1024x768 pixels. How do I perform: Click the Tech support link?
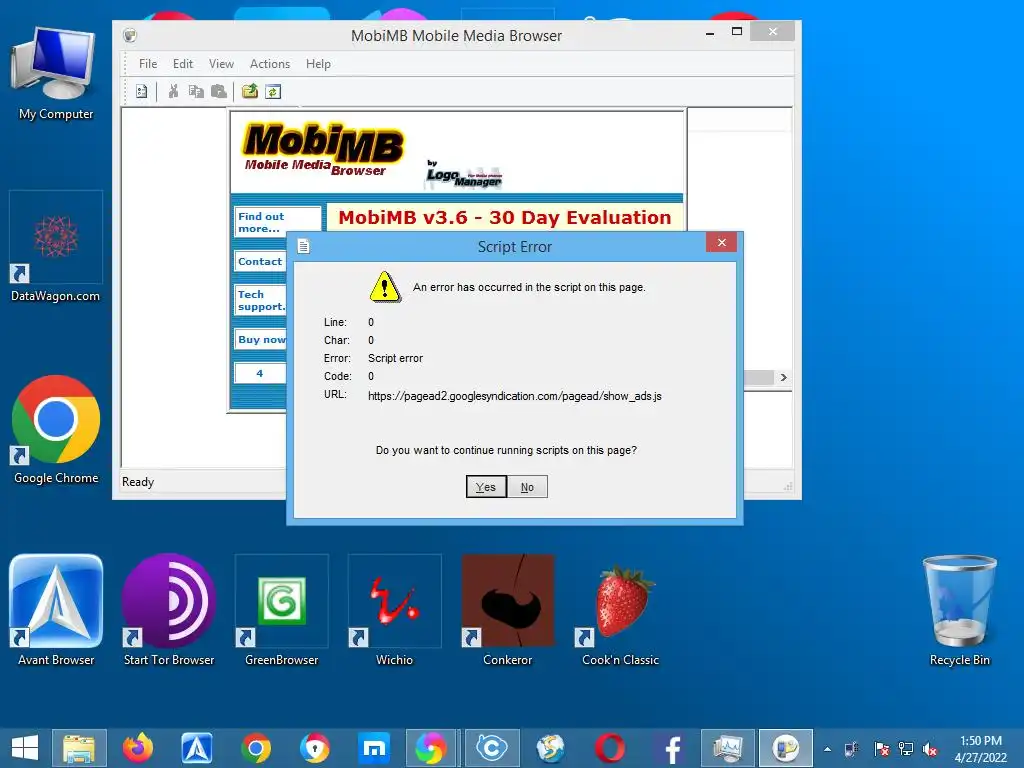(261, 300)
